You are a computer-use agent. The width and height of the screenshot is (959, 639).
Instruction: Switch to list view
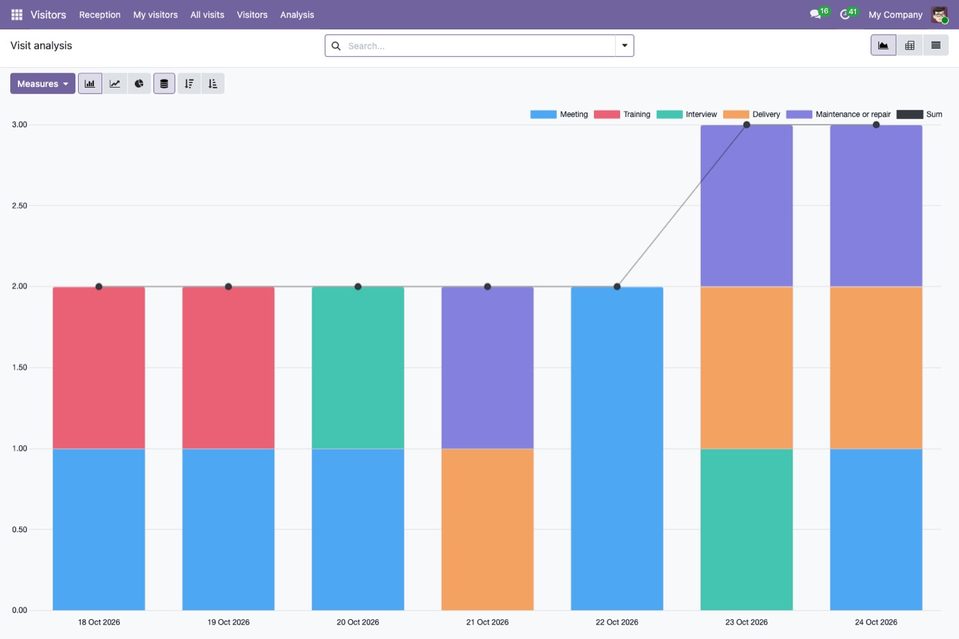936,45
